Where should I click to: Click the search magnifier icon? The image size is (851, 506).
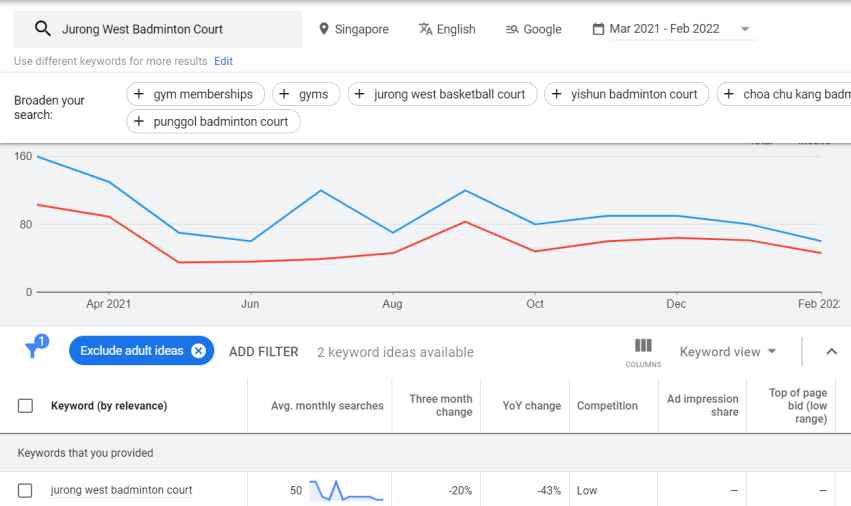point(43,29)
